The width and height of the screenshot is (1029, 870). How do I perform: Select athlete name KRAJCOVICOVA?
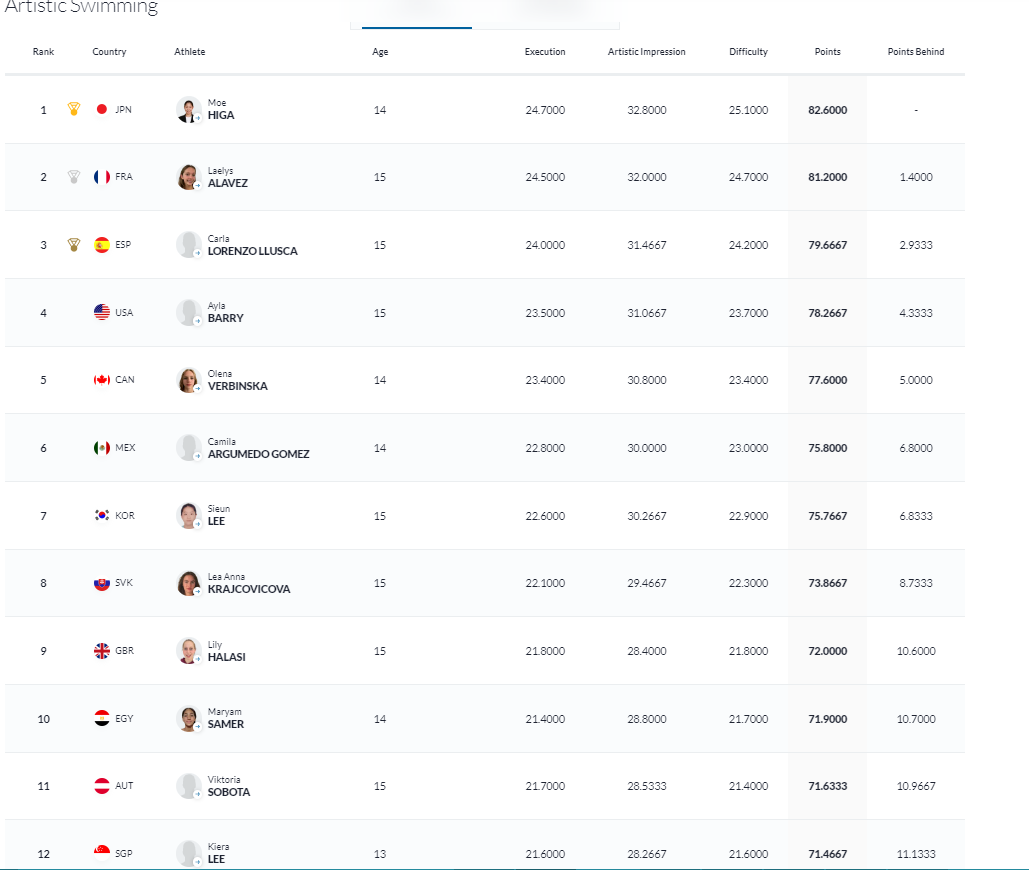coord(249,589)
